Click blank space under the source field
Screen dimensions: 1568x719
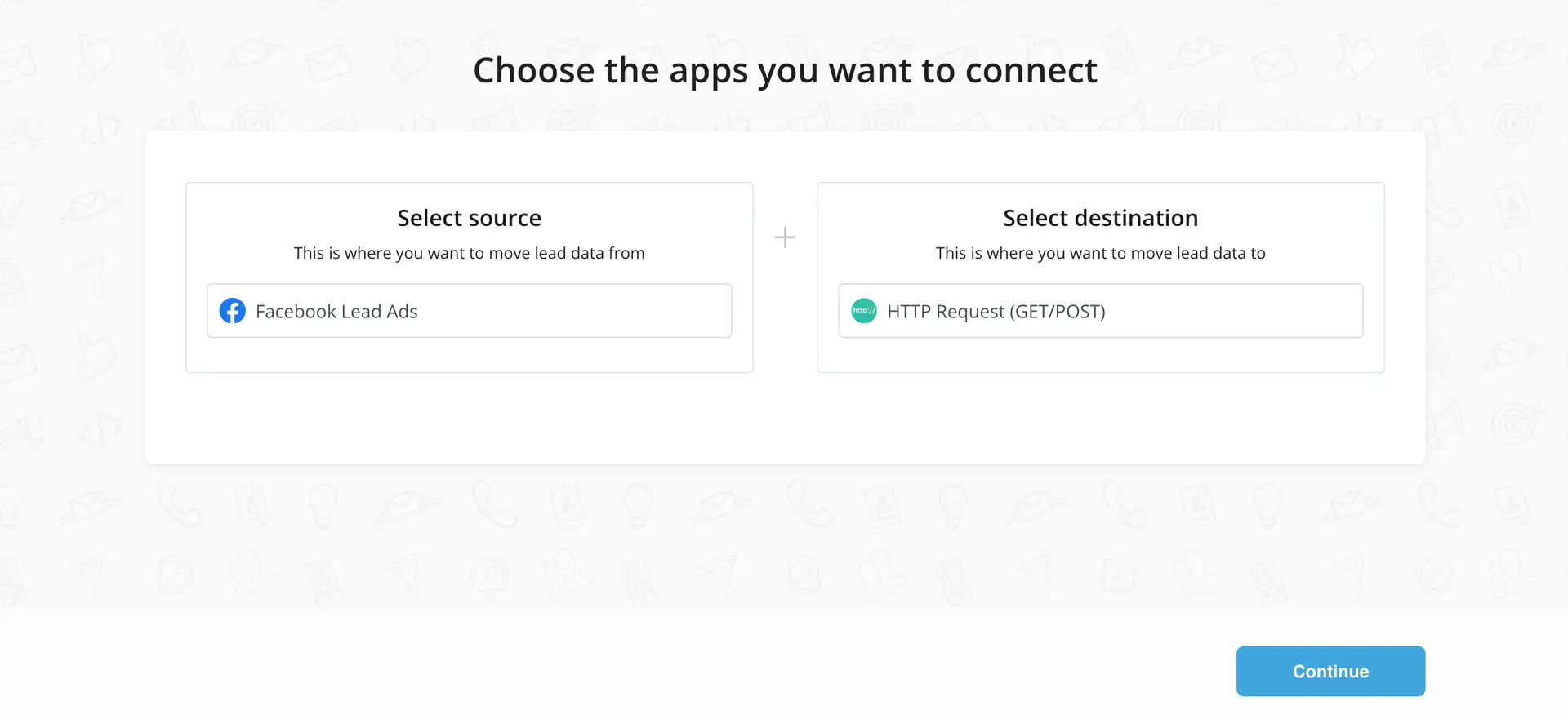469,355
